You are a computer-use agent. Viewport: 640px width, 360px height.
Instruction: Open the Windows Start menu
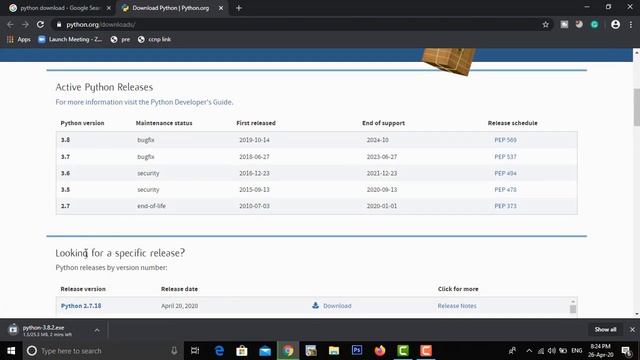point(11,351)
